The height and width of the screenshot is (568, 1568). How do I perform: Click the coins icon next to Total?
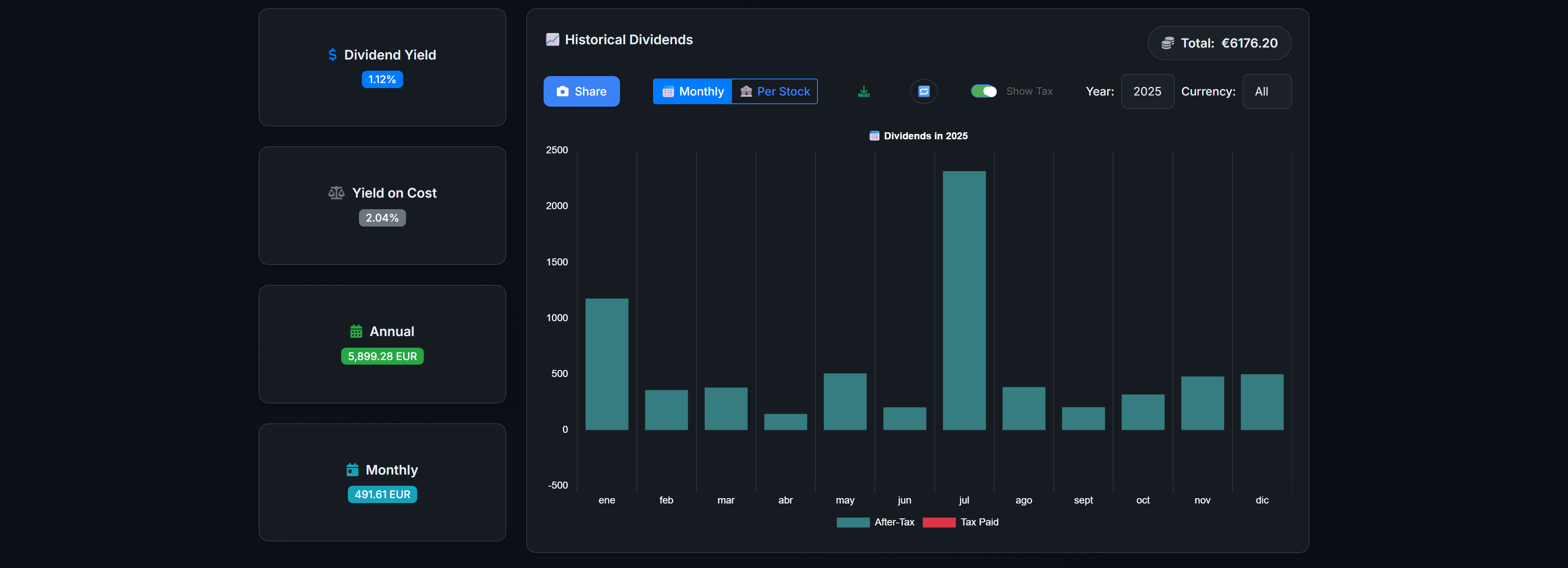coord(1168,43)
